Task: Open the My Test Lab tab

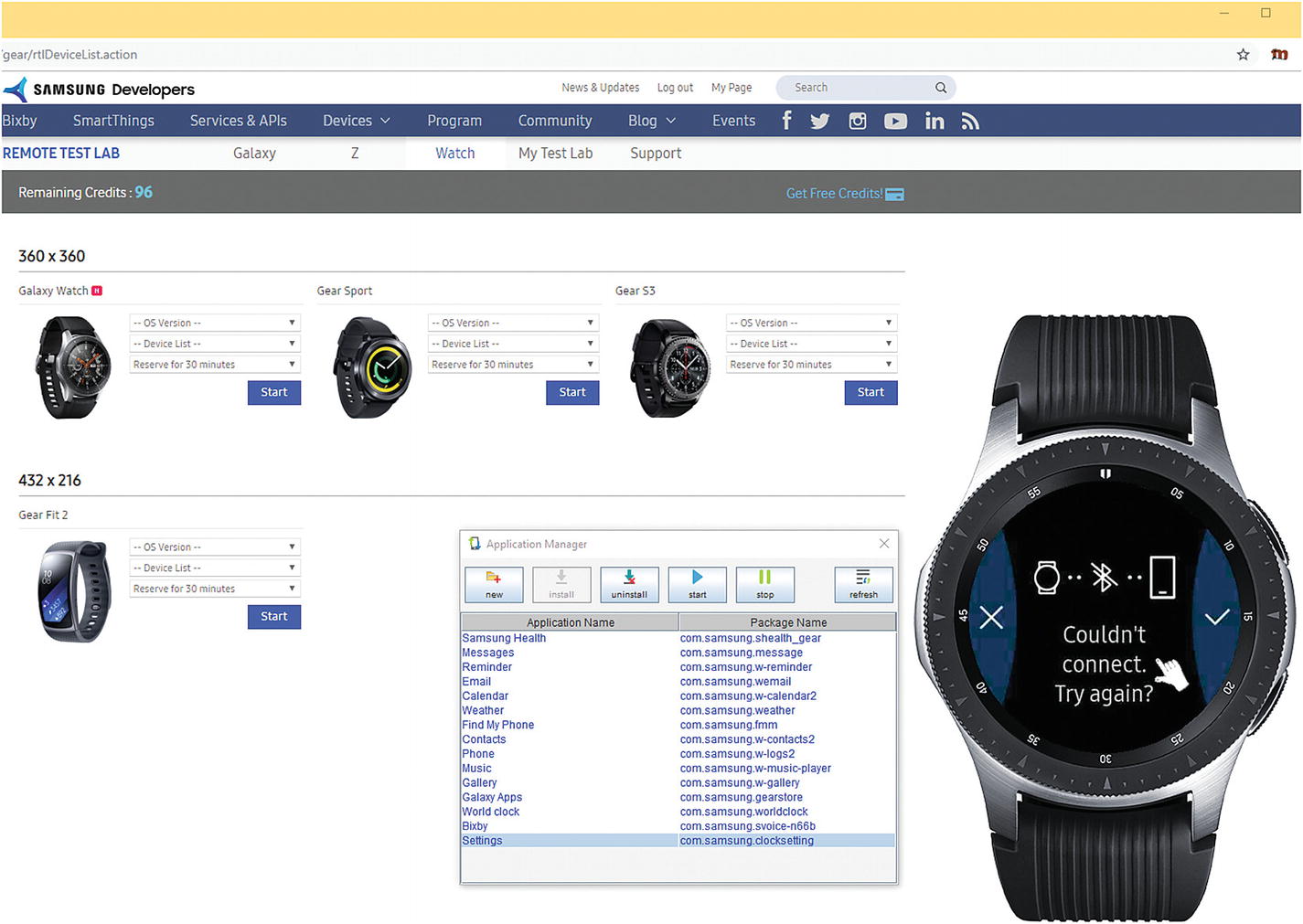Action: coord(555,154)
